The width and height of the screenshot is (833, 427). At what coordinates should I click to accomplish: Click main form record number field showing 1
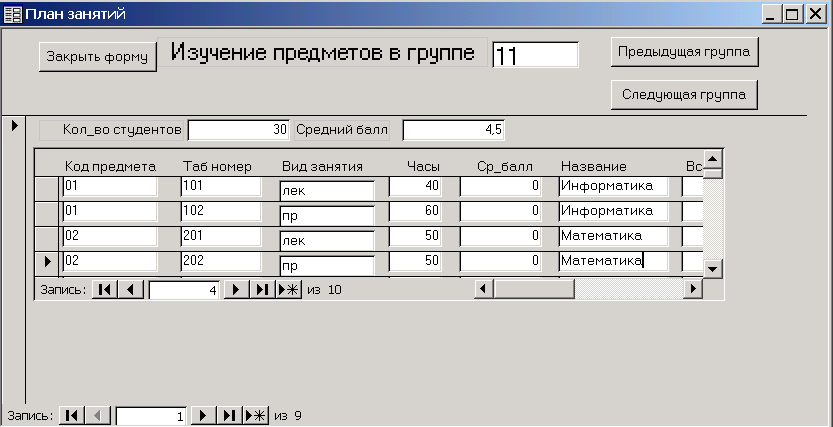tap(151, 416)
